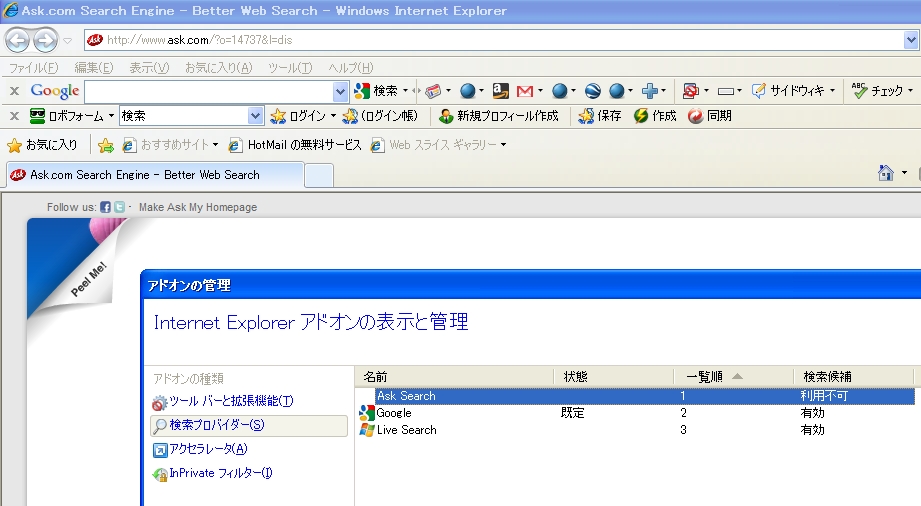Expand the Google search box dropdown arrow
The width and height of the screenshot is (921, 506).
tap(340, 91)
